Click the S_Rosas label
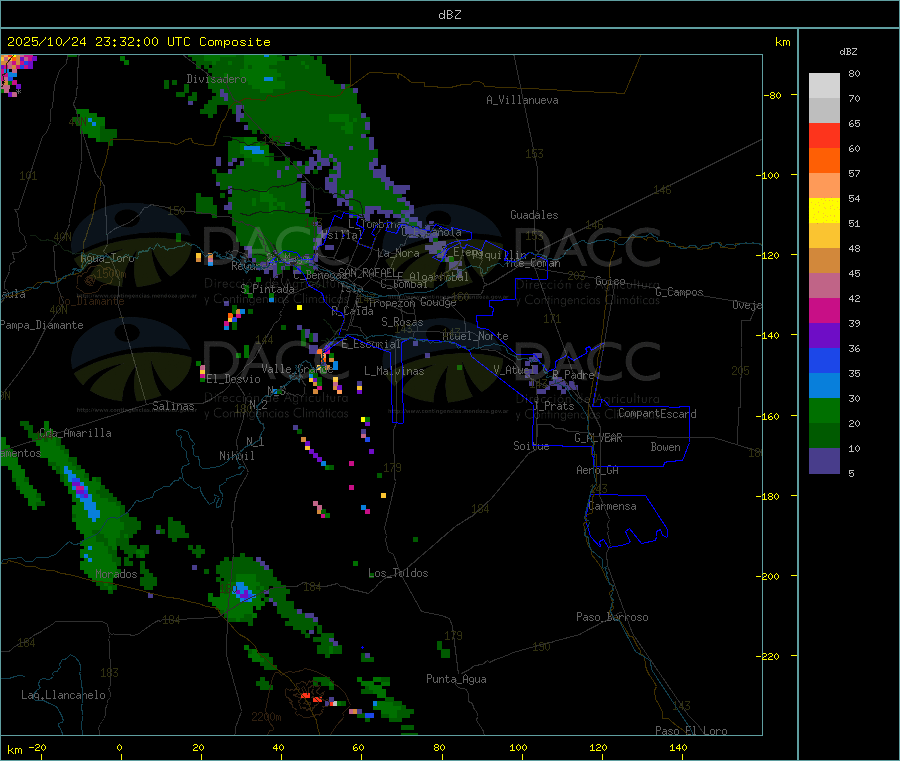The image size is (900, 761). coord(402,322)
